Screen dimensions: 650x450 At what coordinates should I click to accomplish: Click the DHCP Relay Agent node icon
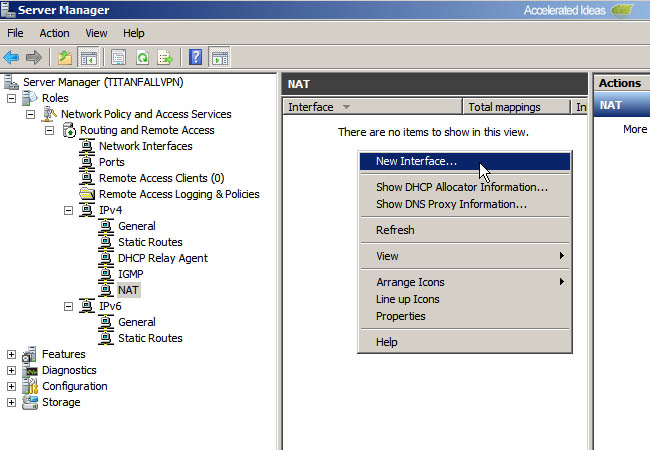point(106,258)
